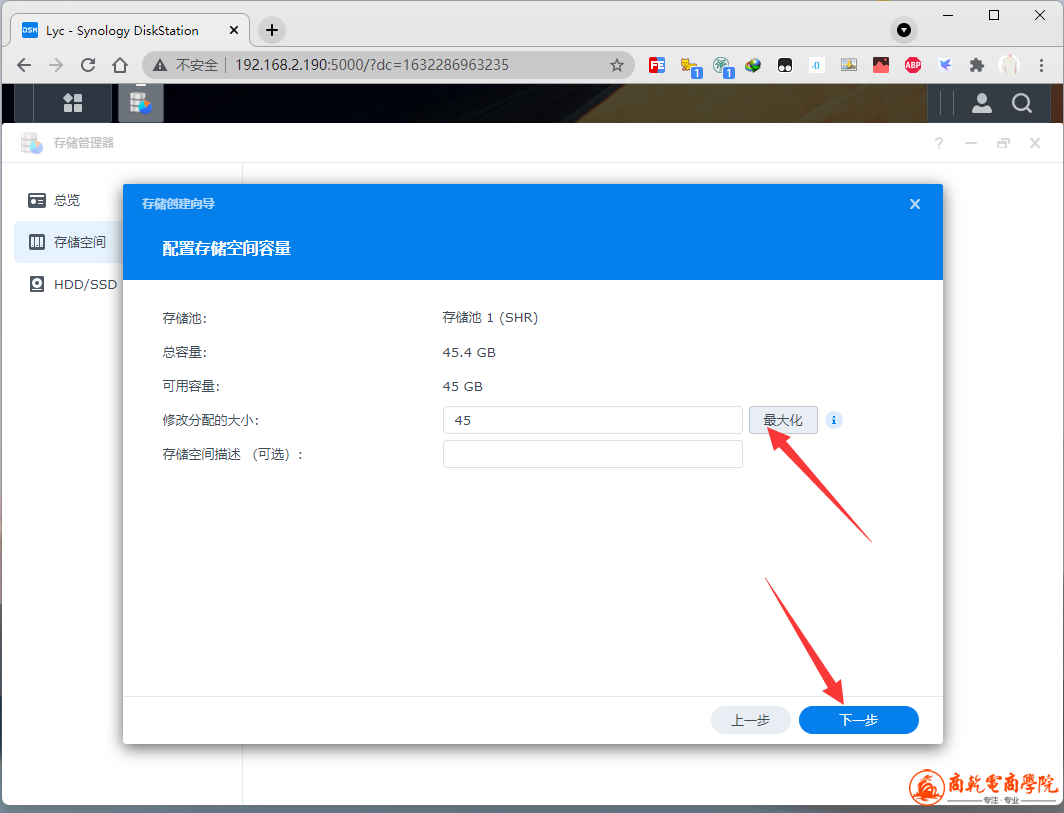Click the 最大化 button
1064x813 pixels.
(x=783, y=420)
